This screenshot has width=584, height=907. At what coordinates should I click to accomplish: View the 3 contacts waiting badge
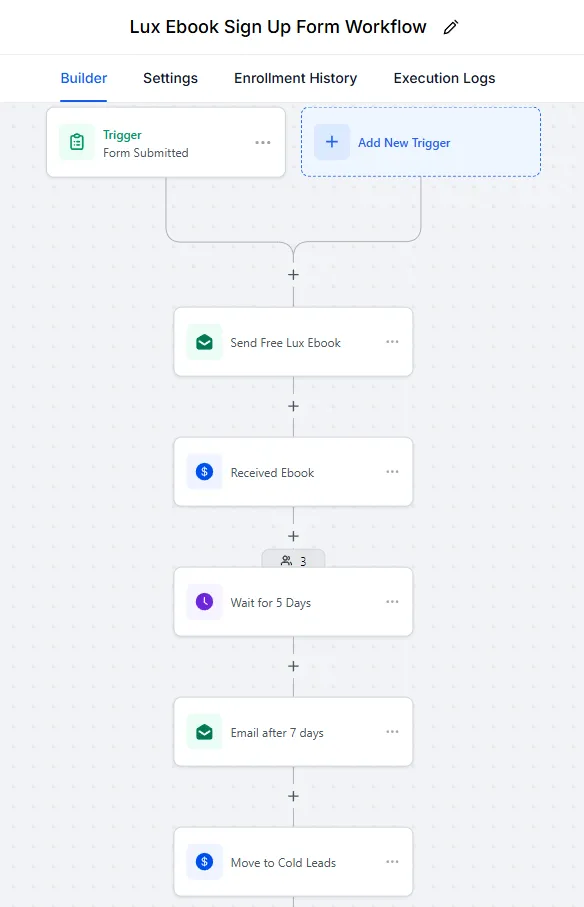click(293, 560)
